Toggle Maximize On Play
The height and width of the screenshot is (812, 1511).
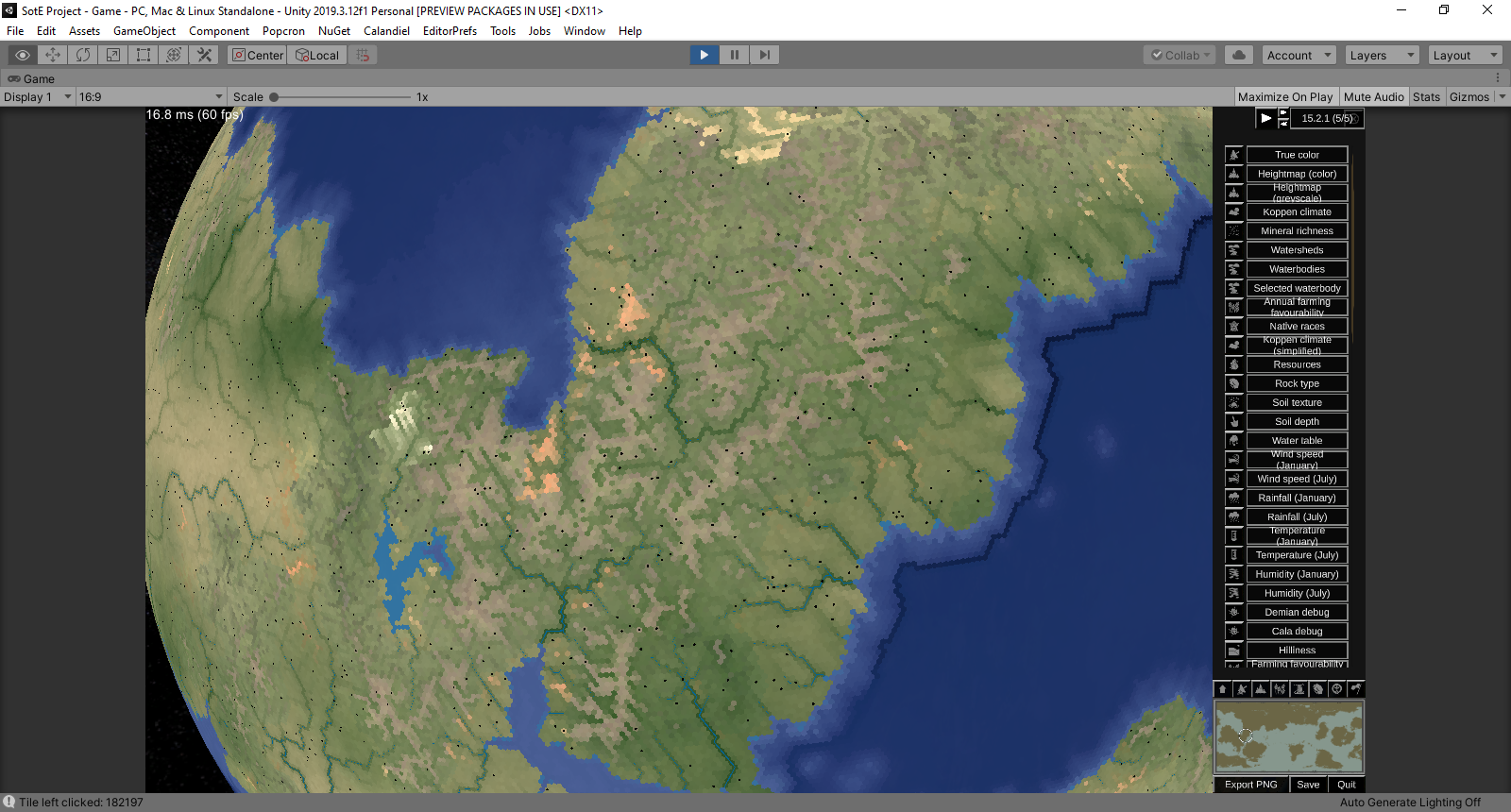point(1285,96)
